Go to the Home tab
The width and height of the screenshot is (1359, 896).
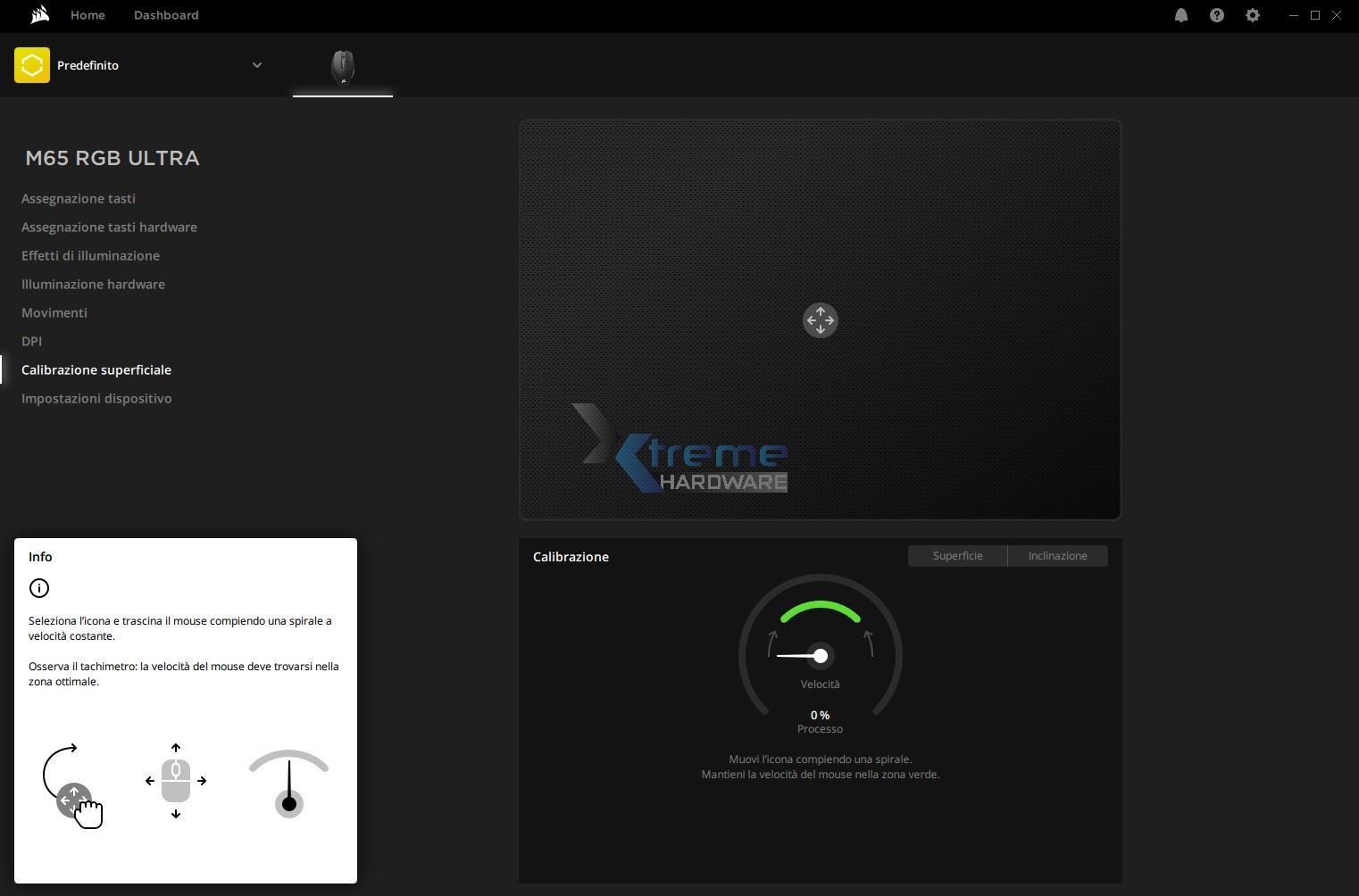point(88,15)
